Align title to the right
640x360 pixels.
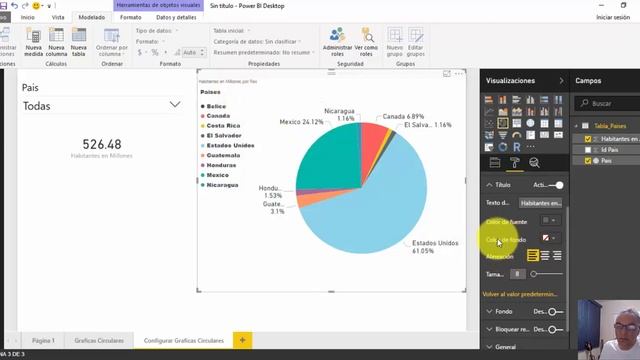click(557, 256)
